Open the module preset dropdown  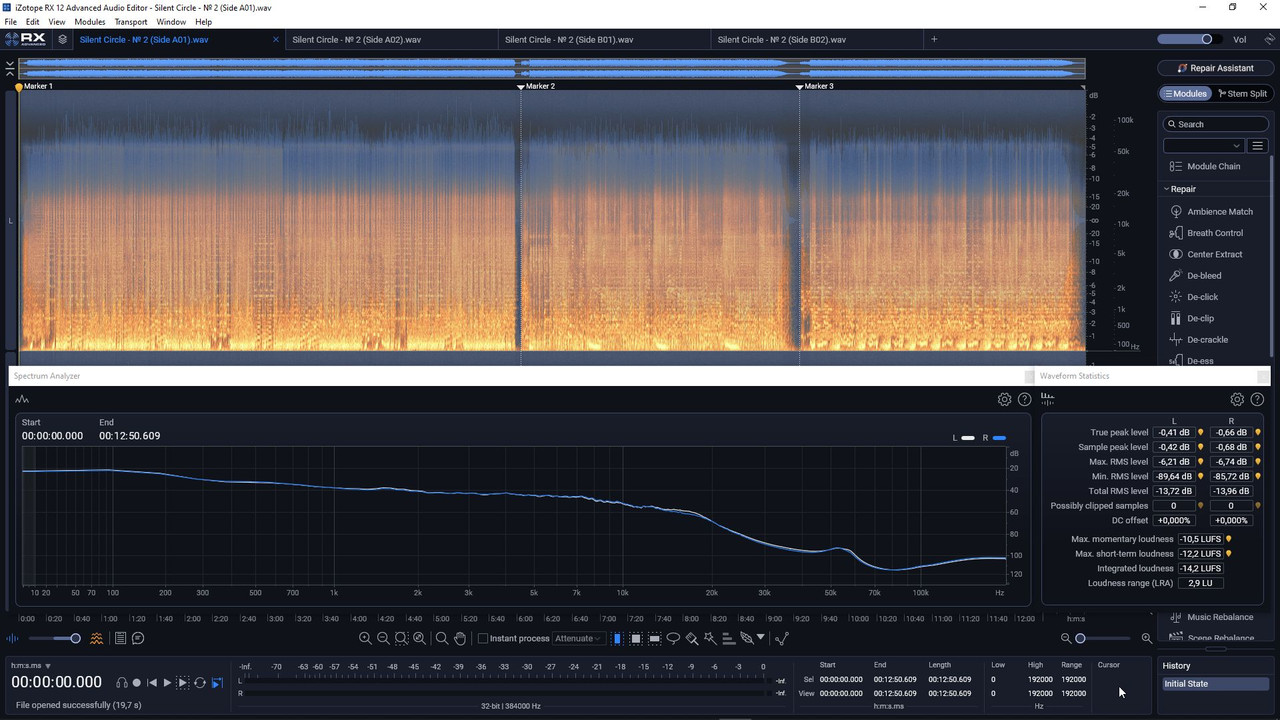pyautogui.click(x=1204, y=146)
